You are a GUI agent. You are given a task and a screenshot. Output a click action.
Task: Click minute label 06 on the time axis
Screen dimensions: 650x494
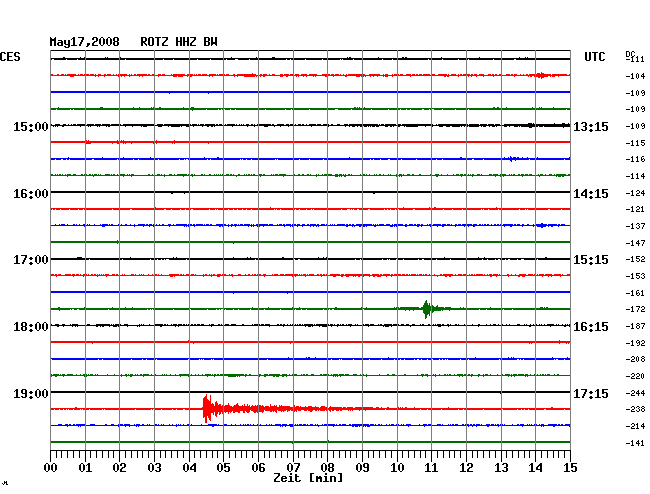pos(258,468)
